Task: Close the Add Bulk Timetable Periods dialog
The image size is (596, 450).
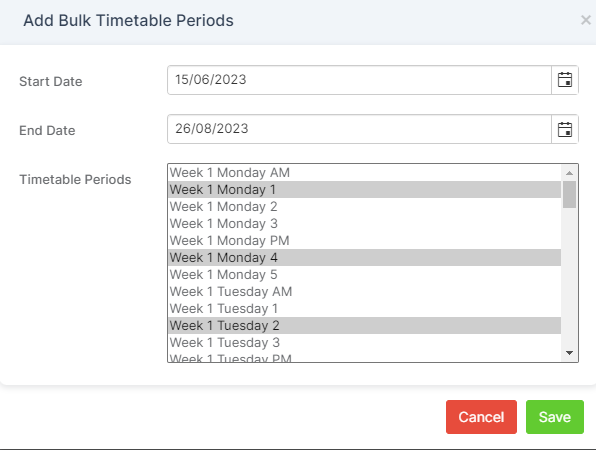Action: point(586,20)
